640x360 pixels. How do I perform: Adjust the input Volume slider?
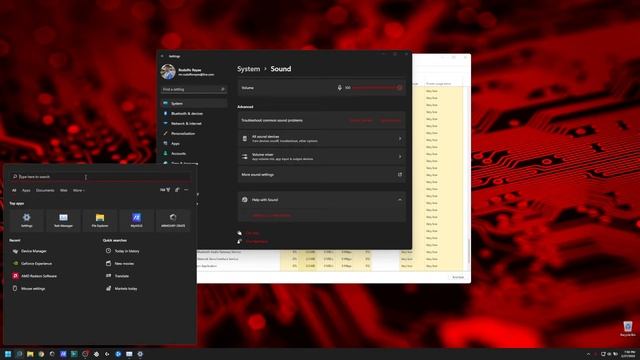[376, 88]
